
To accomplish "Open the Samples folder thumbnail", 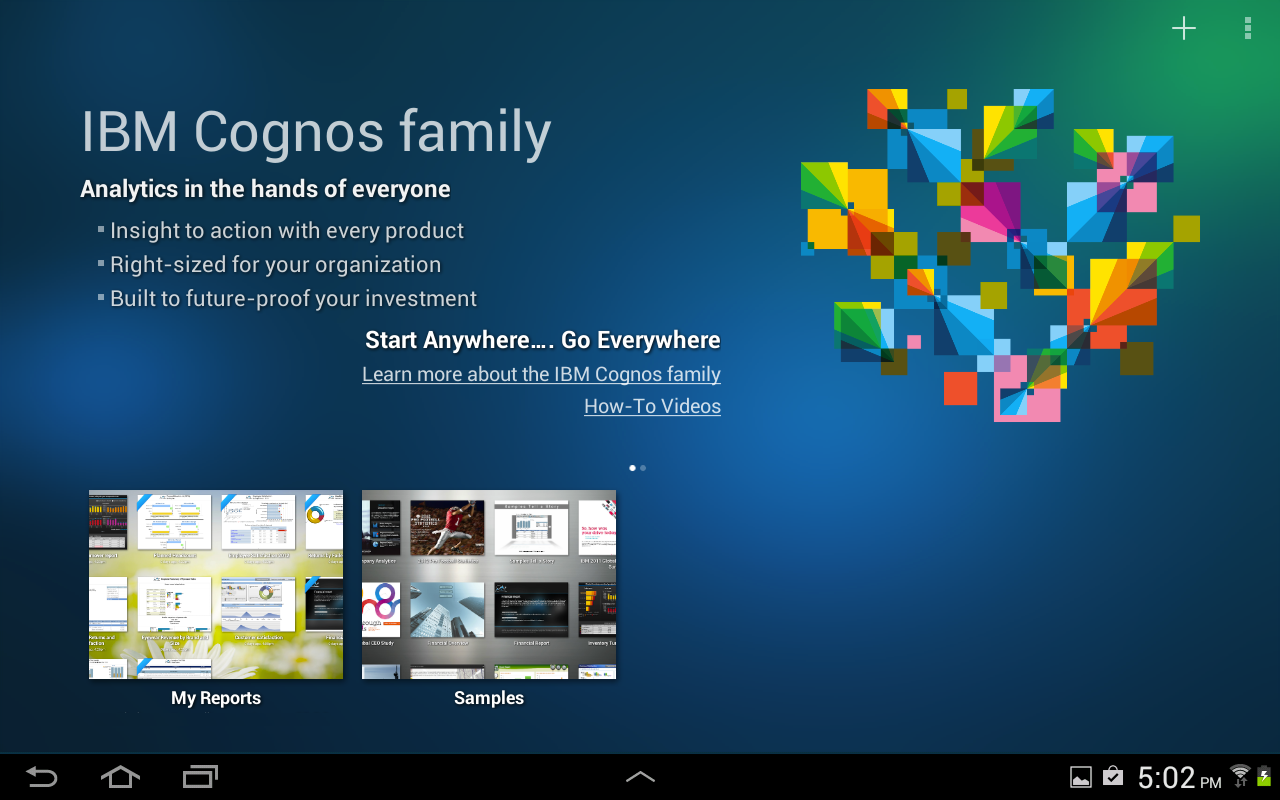I will [x=489, y=584].
